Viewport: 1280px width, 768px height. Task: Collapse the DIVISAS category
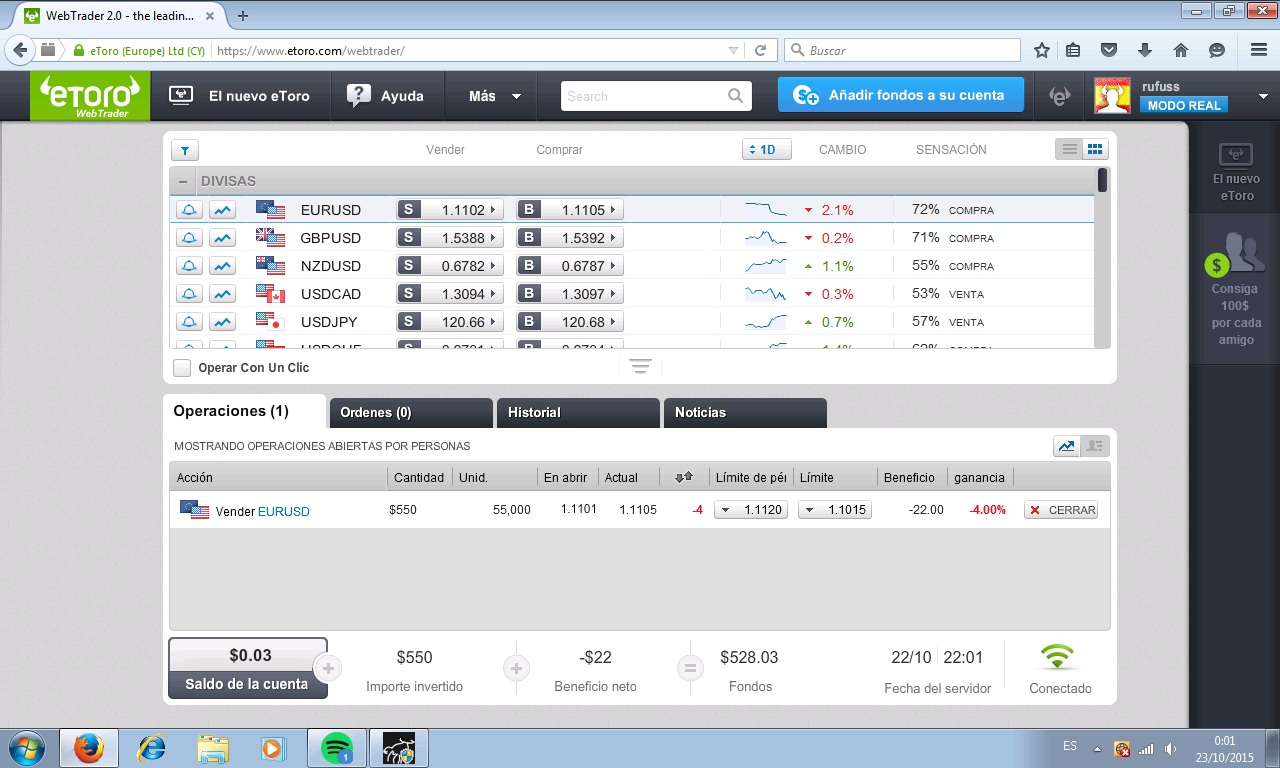point(183,181)
